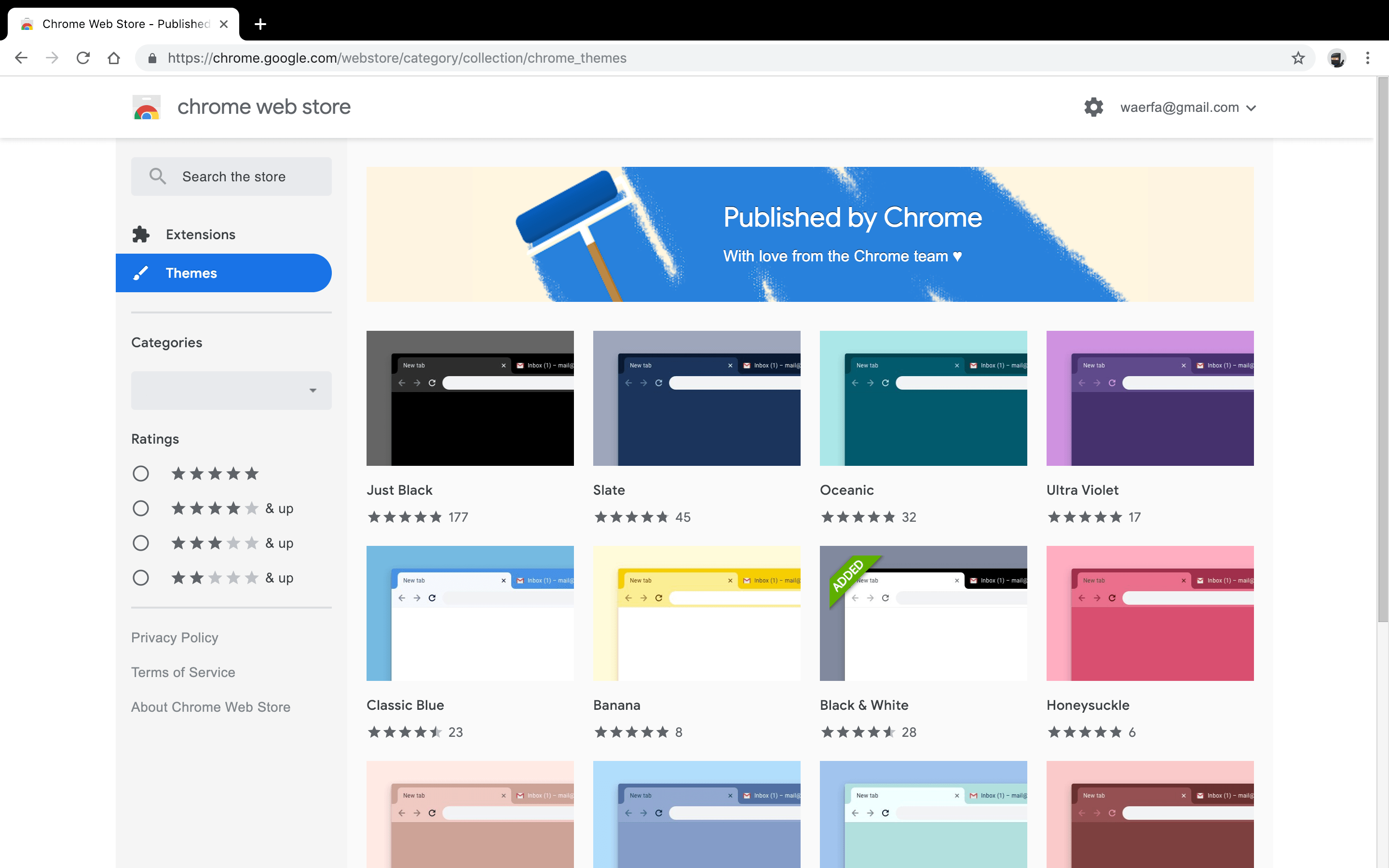Open the profile avatar in toolbar
Image resolution: width=1389 pixels, height=868 pixels.
pyautogui.click(x=1337, y=58)
